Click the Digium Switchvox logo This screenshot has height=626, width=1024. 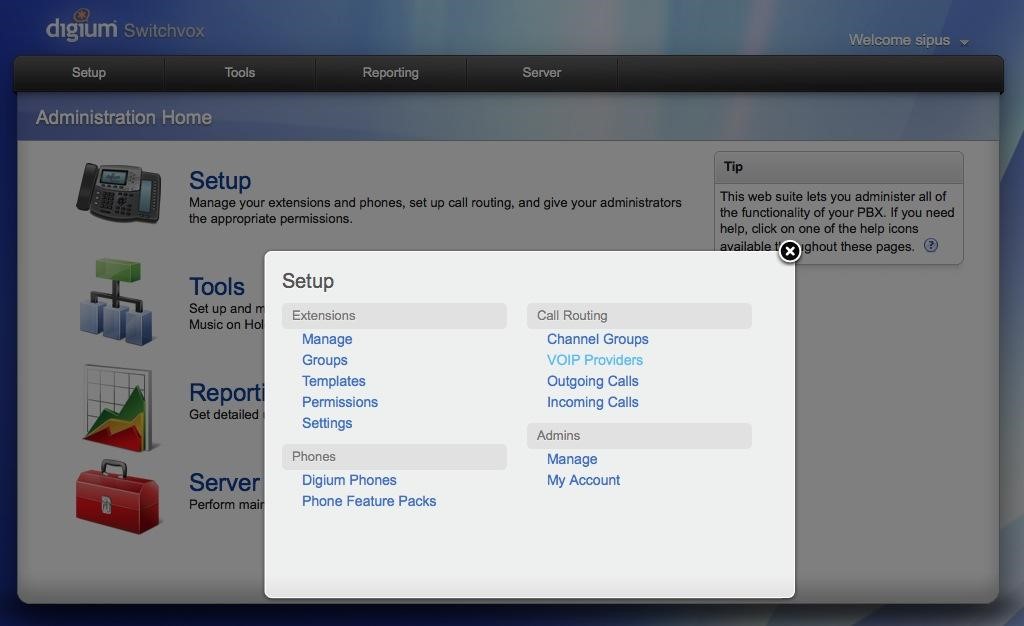(x=125, y=27)
